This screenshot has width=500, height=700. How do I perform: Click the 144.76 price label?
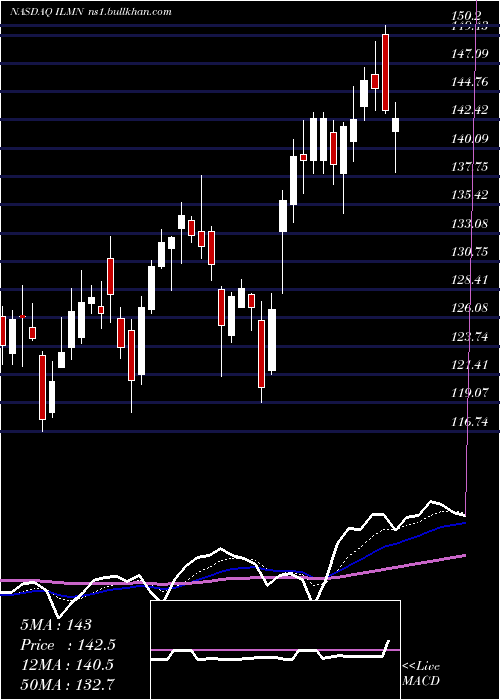469,82
